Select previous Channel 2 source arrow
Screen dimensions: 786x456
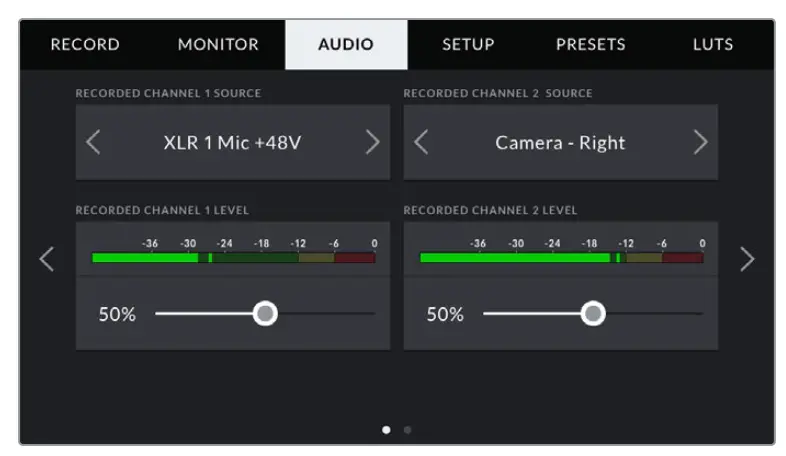[x=421, y=142]
